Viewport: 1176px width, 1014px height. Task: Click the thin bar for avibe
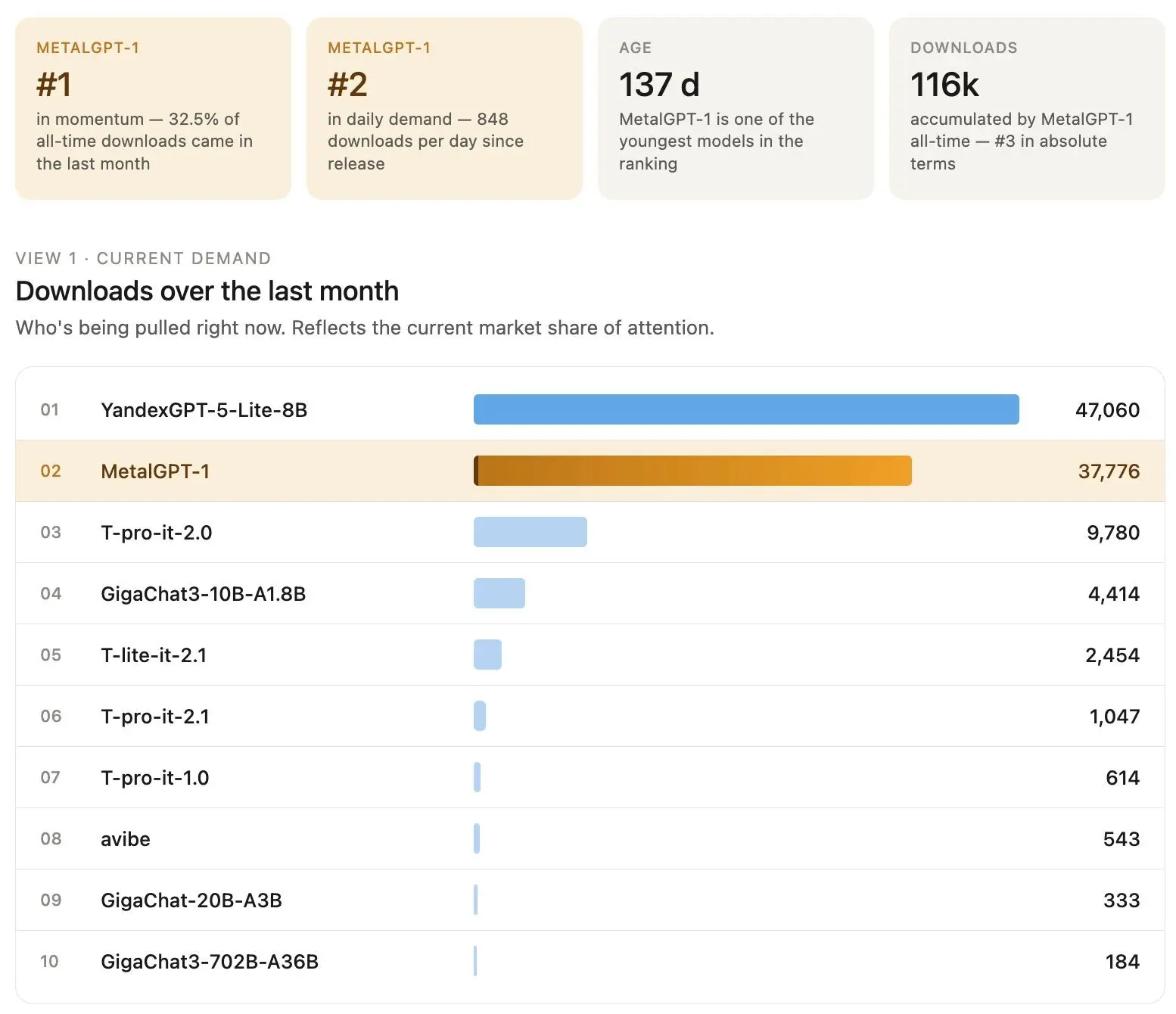(x=477, y=838)
